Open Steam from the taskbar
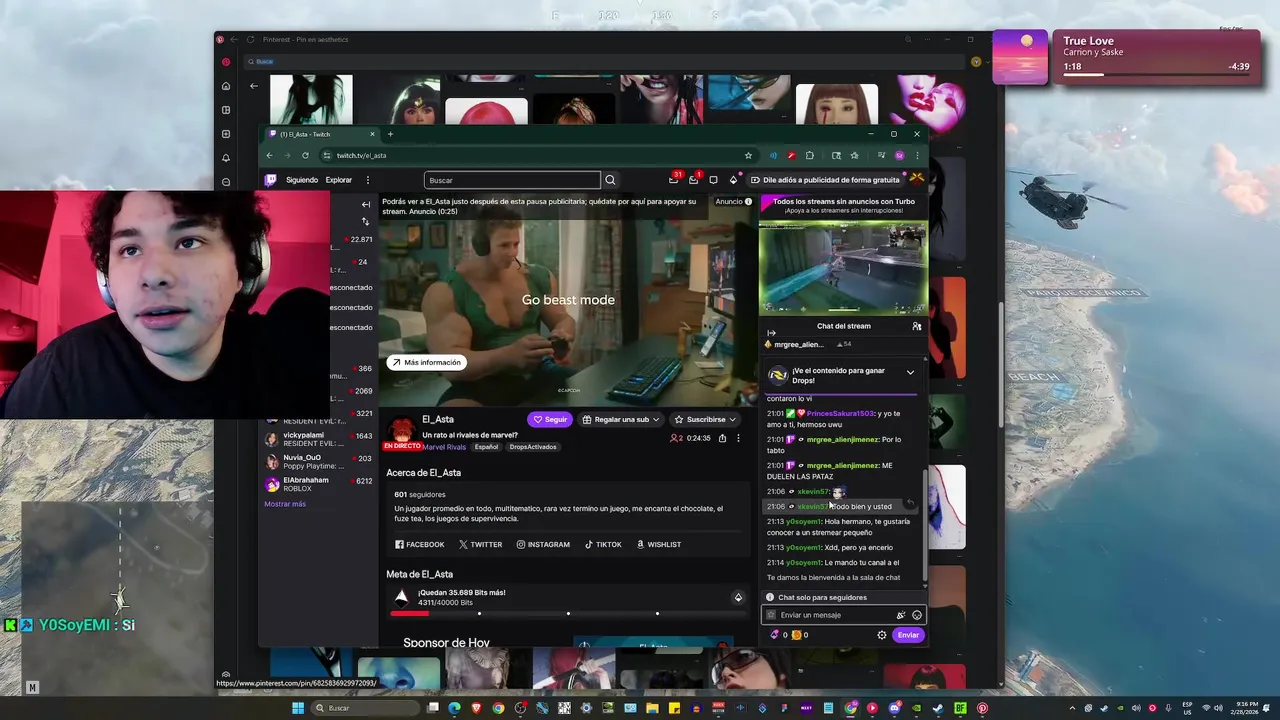Screen dimensions: 1280x720 click(938, 708)
